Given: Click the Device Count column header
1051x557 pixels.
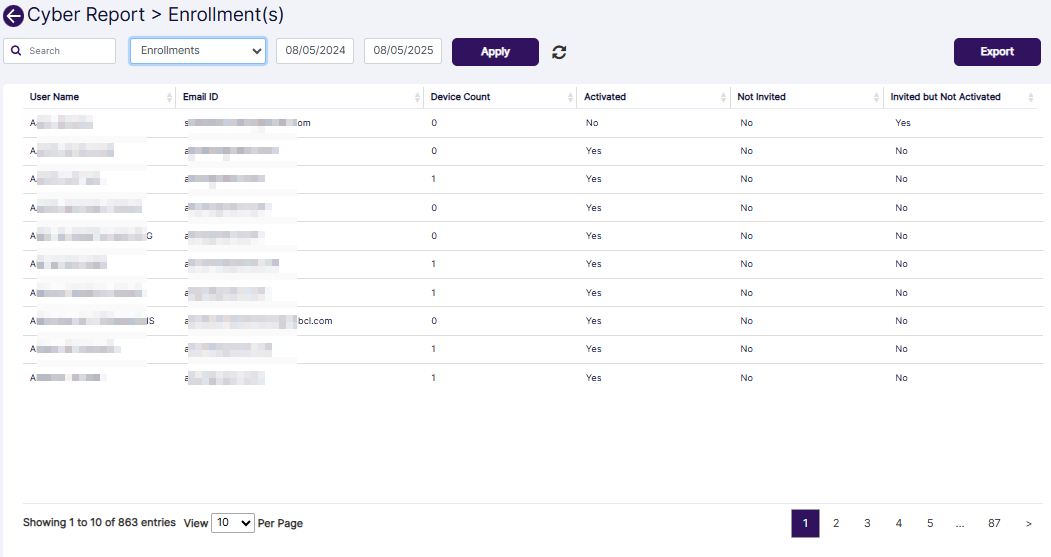Looking at the screenshot, I should (460, 97).
